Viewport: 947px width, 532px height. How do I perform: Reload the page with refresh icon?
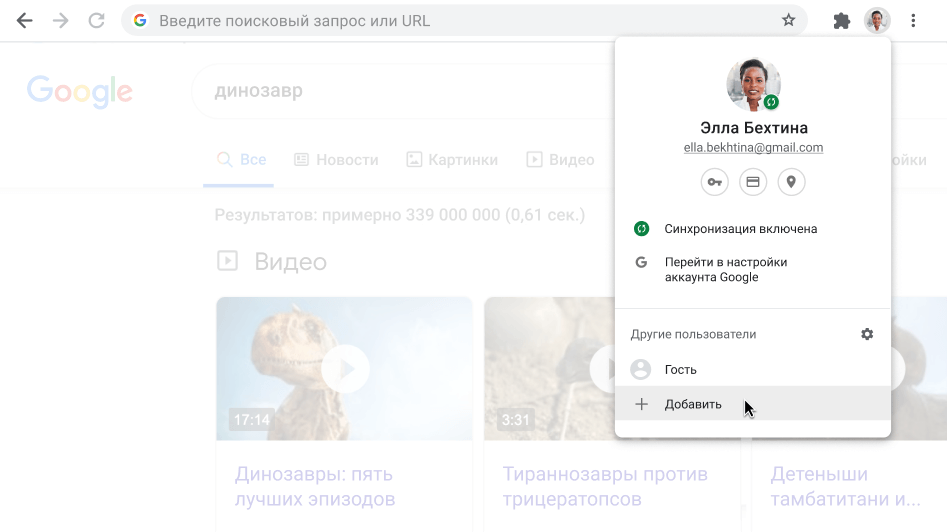[x=97, y=20]
